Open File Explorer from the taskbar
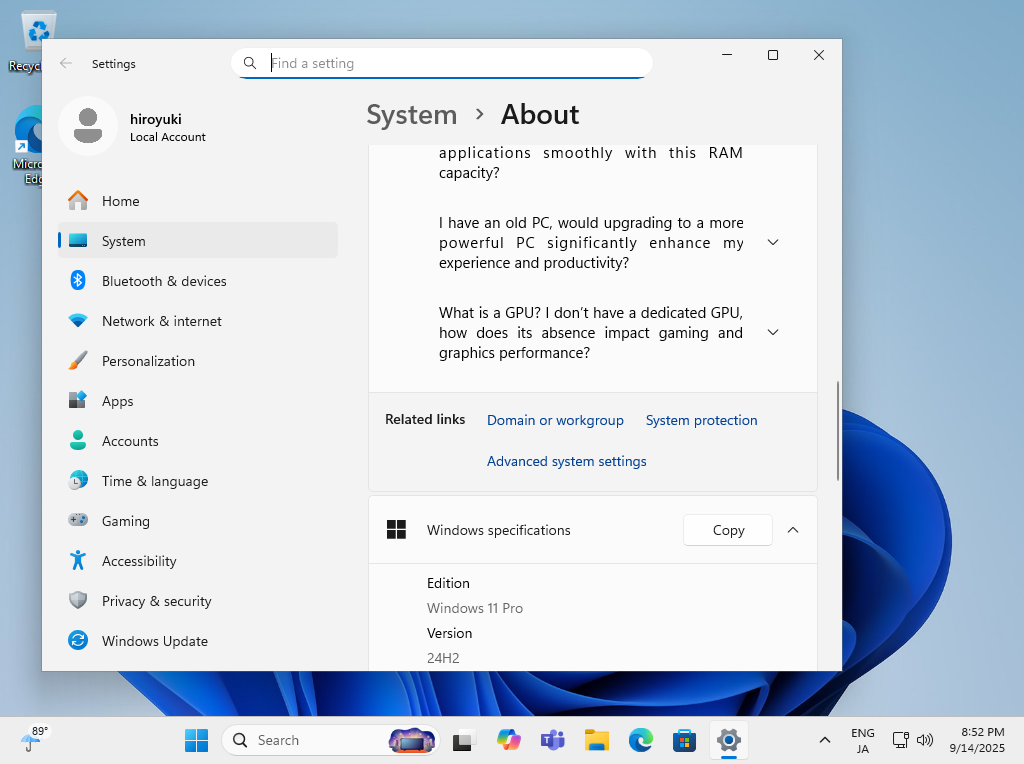This screenshot has width=1024, height=764. point(596,740)
